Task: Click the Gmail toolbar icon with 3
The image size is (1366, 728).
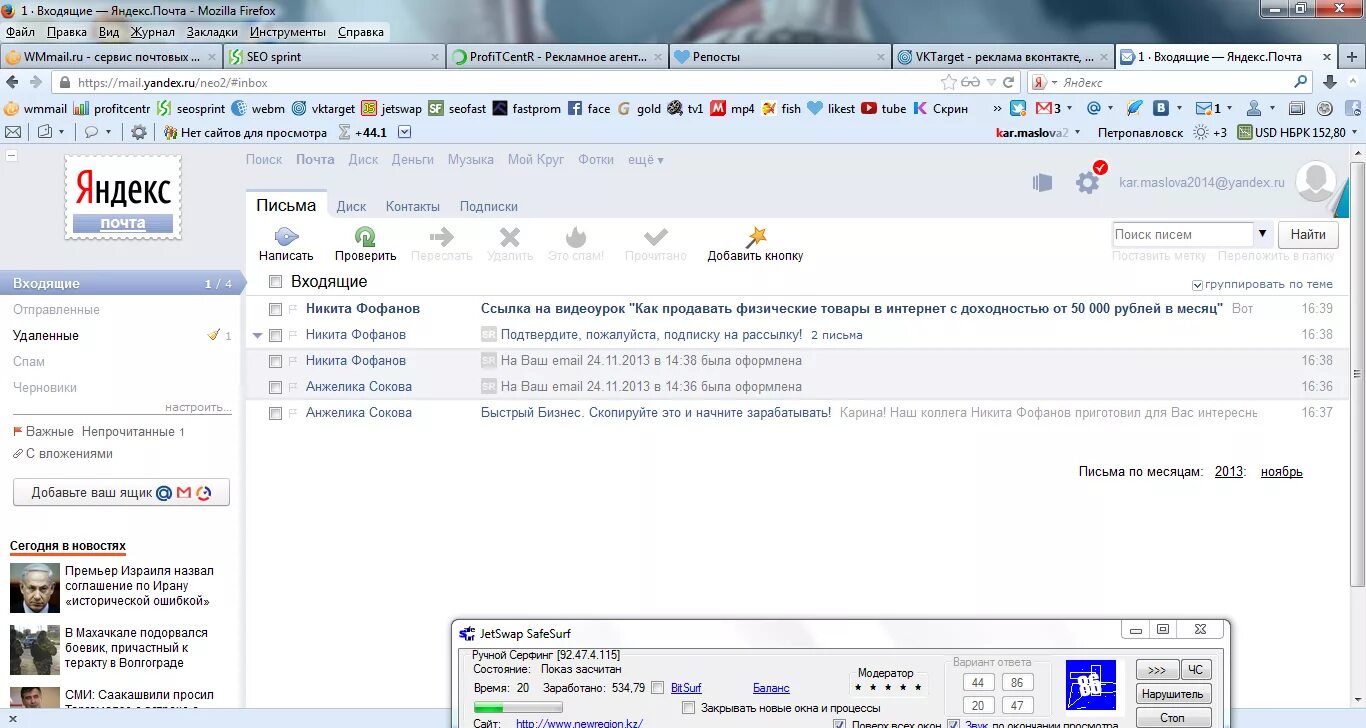Action: tap(1048, 108)
